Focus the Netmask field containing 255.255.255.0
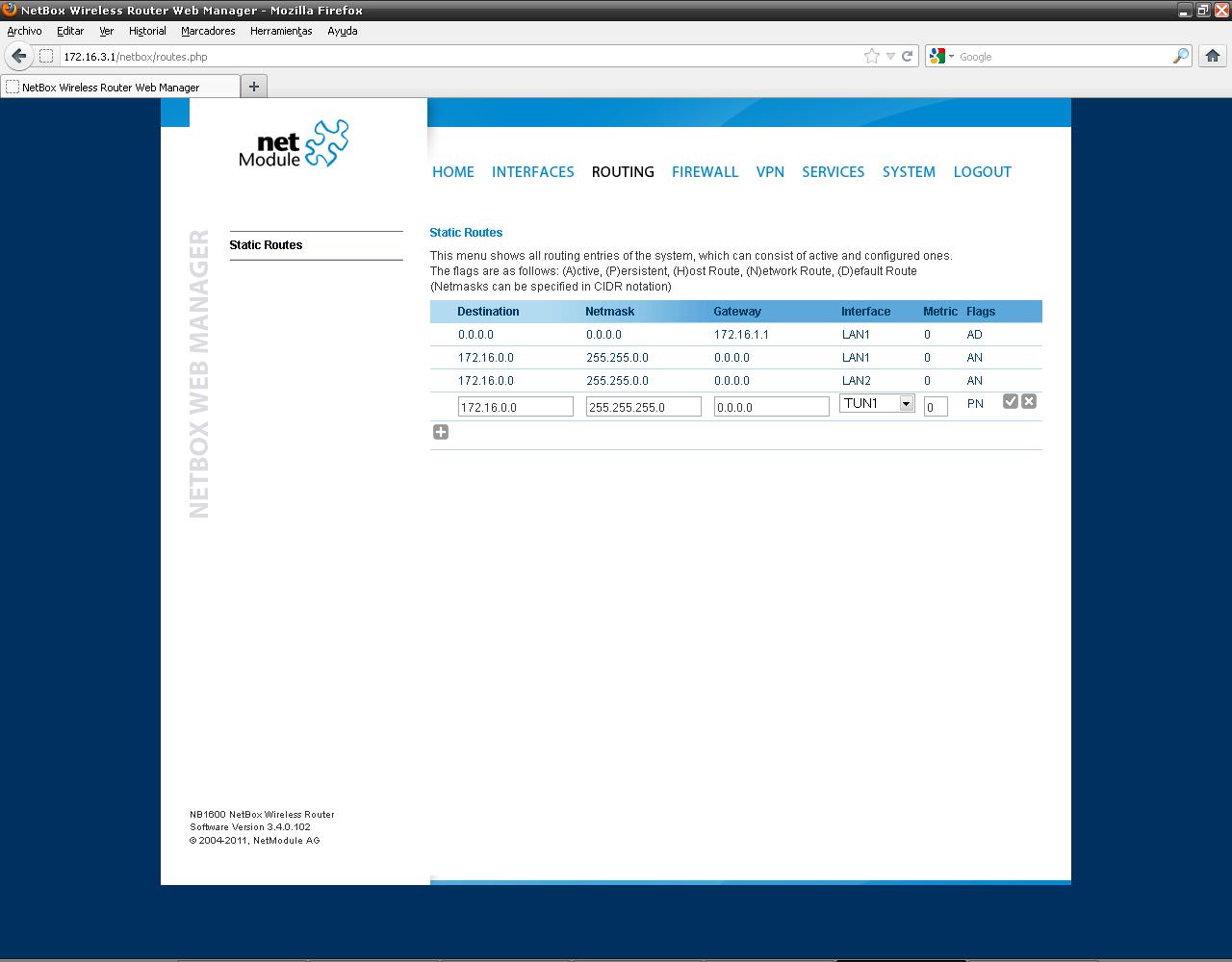The width and height of the screenshot is (1232, 962). click(644, 407)
